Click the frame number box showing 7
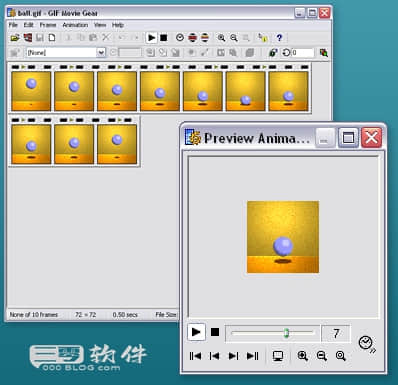Image resolution: width=398 pixels, height=385 pixels. pyautogui.click(x=336, y=333)
